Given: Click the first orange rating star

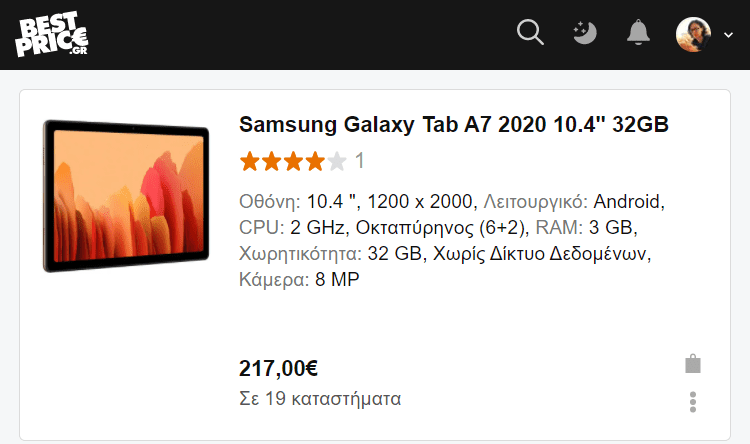Looking at the screenshot, I should pyautogui.click(x=249, y=161).
